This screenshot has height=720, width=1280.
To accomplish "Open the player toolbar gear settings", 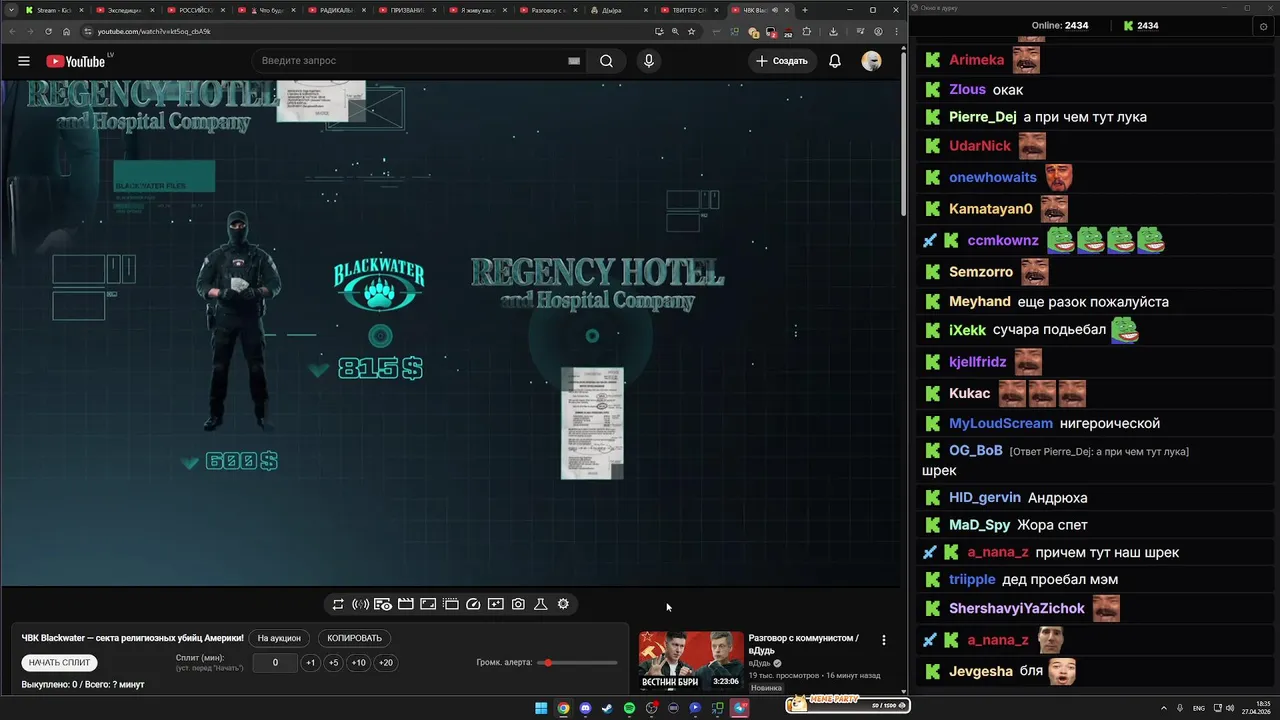I will point(563,604).
